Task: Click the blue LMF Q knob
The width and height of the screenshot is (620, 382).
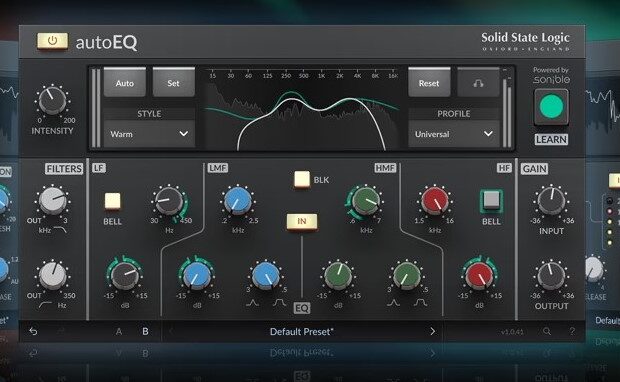Action: 266,275
